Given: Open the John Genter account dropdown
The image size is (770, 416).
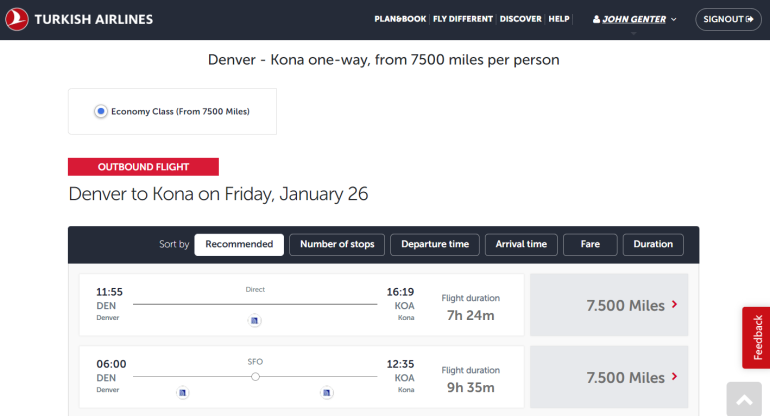Looking at the screenshot, I should 636,19.
